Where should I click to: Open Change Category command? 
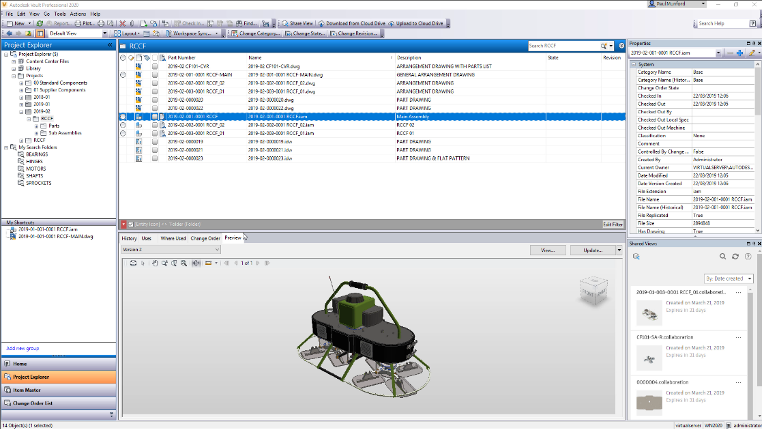click(256, 34)
